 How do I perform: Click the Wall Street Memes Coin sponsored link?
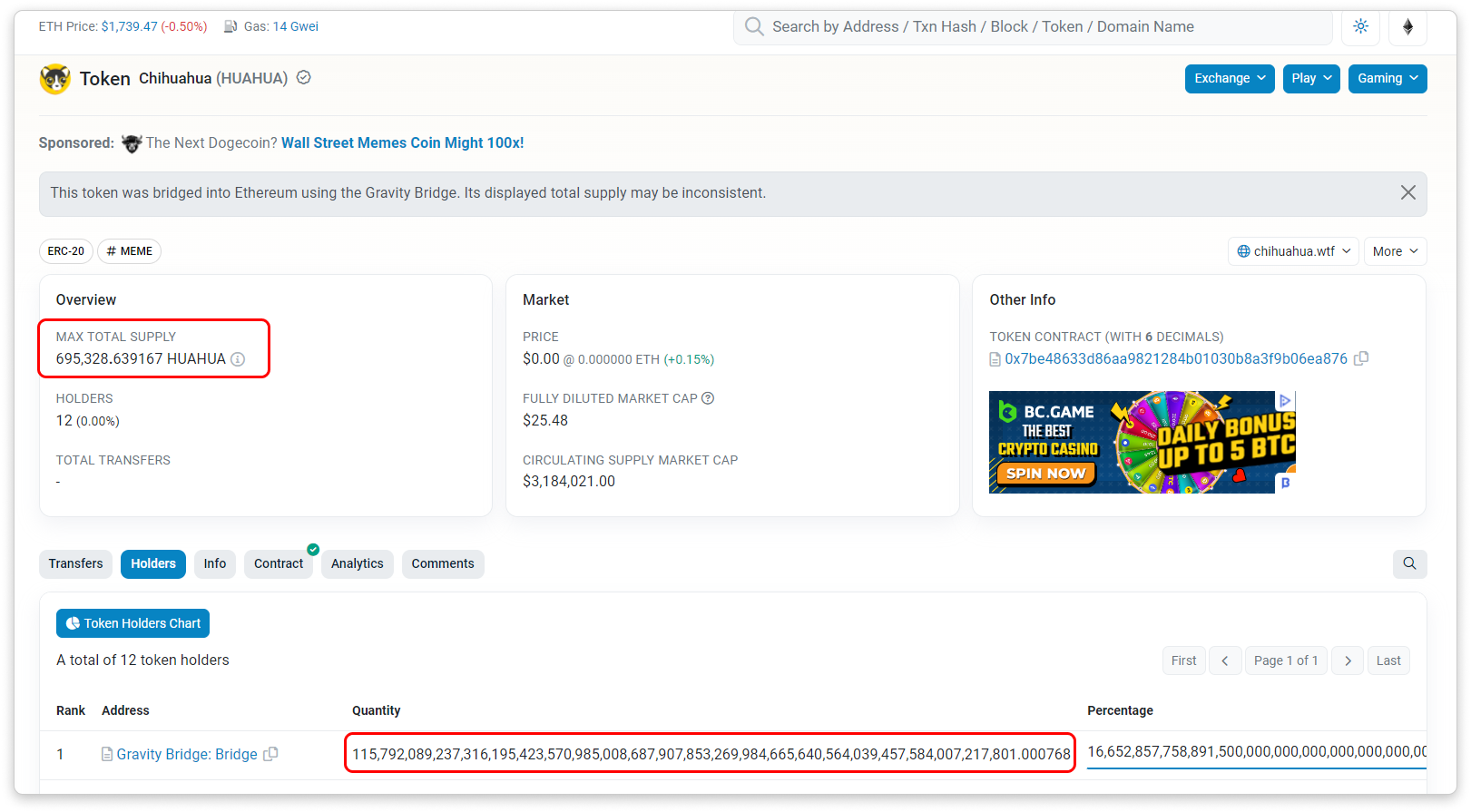[402, 142]
